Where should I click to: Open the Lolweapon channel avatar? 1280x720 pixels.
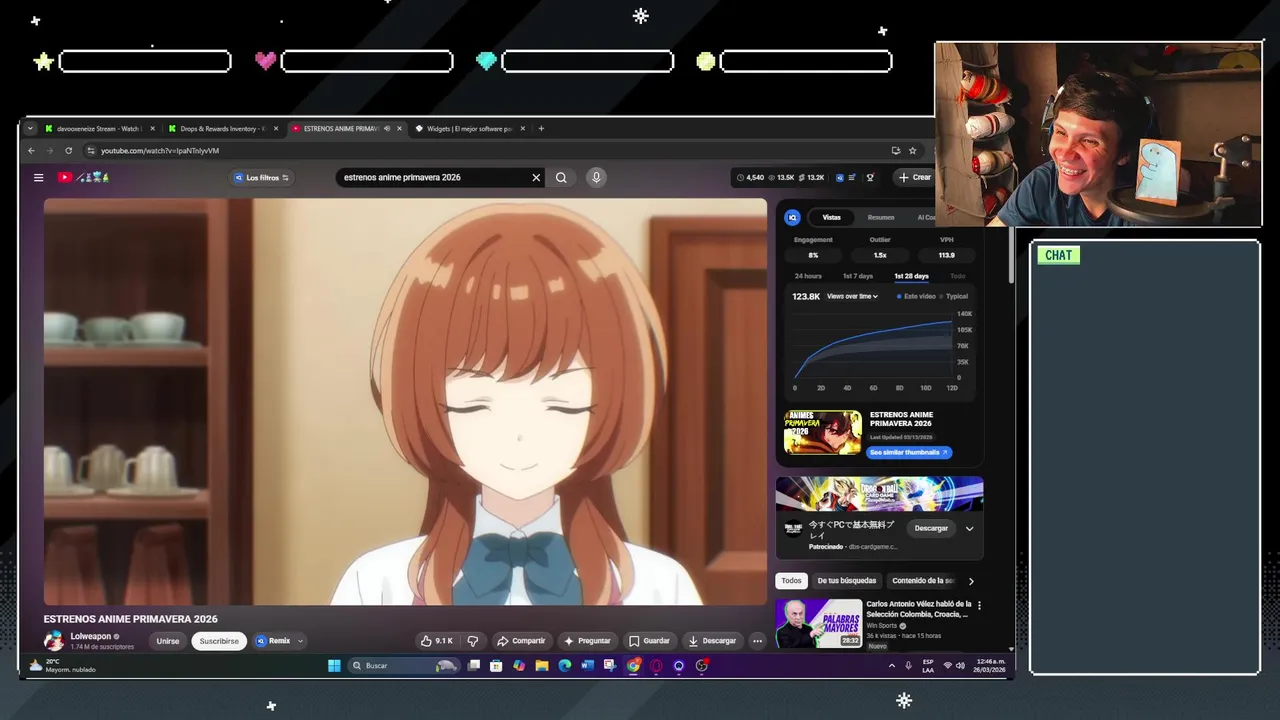pyautogui.click(x=54, y=641)
